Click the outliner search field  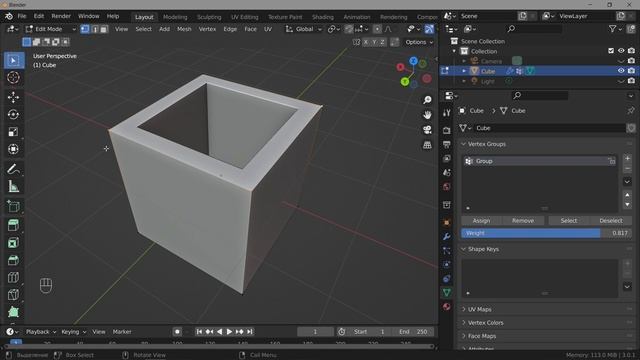click(x=534, y=29)
